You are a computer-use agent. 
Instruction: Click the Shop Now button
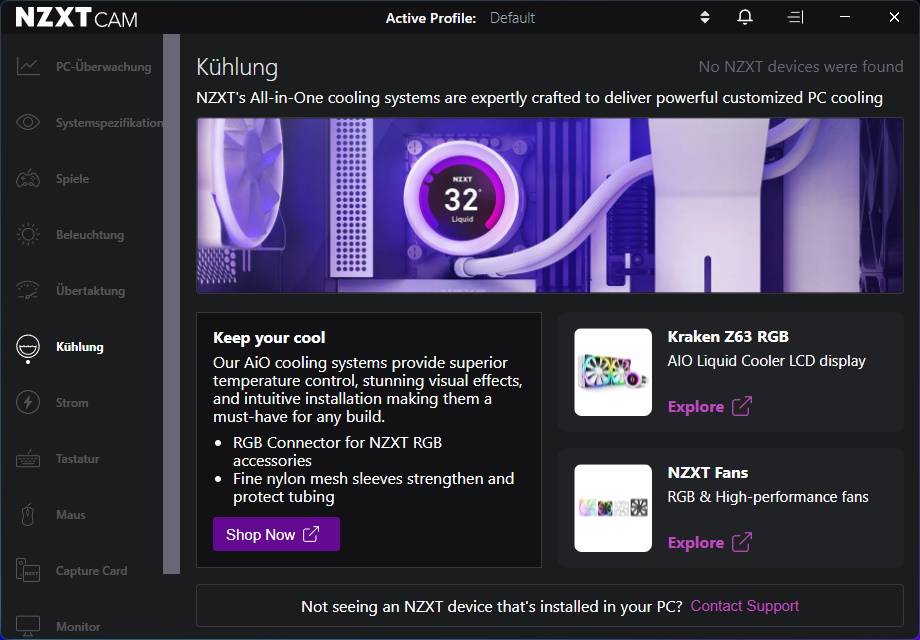pos(276,534)
